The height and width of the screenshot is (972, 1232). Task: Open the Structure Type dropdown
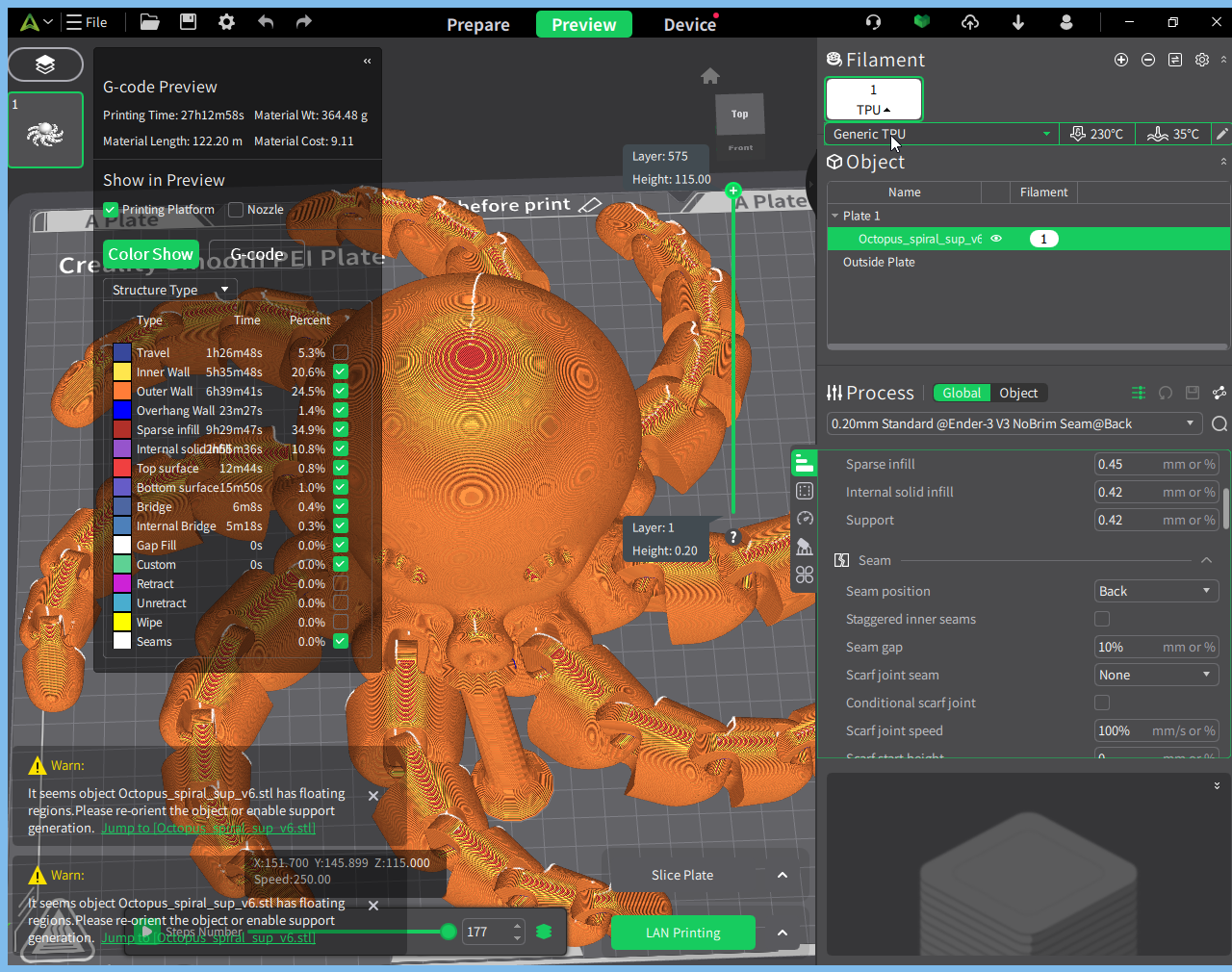[x=169, y=290]
